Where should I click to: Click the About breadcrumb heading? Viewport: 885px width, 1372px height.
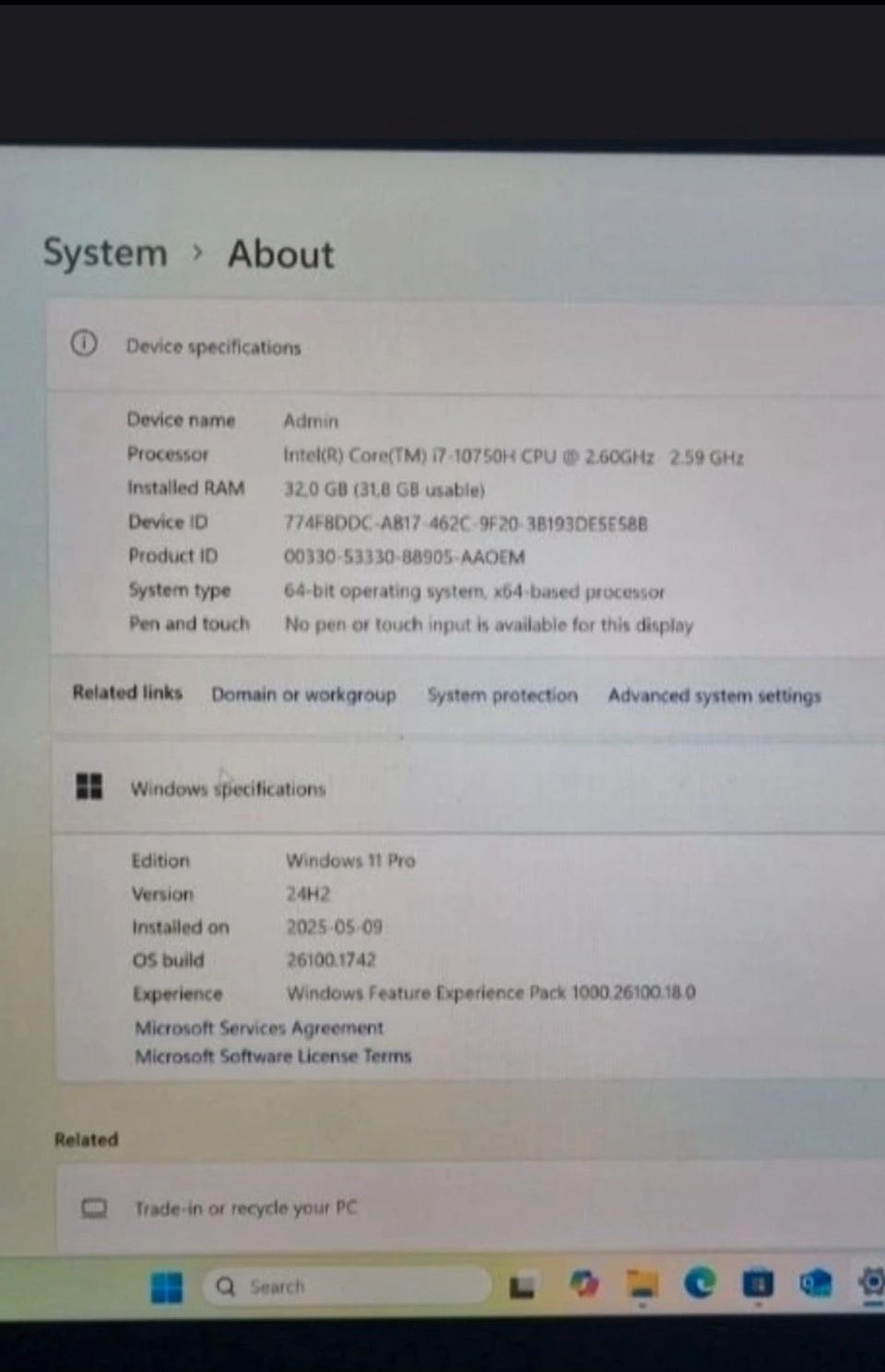coord(281,254)
